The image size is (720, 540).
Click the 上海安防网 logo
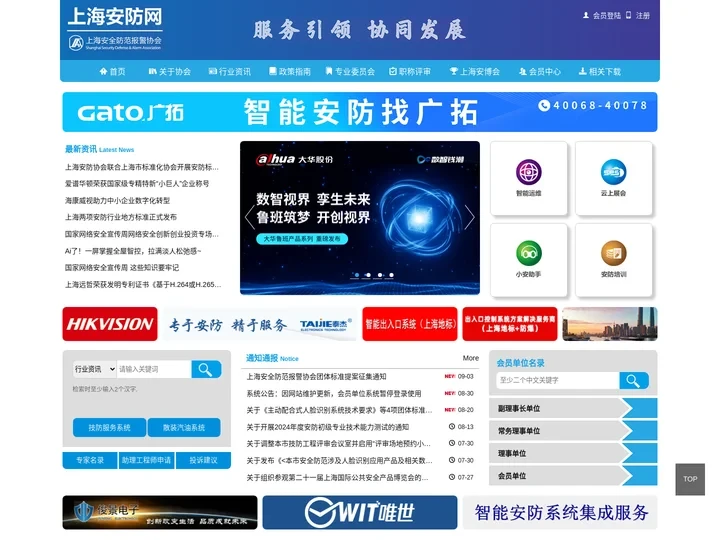(x=115, y=28)
